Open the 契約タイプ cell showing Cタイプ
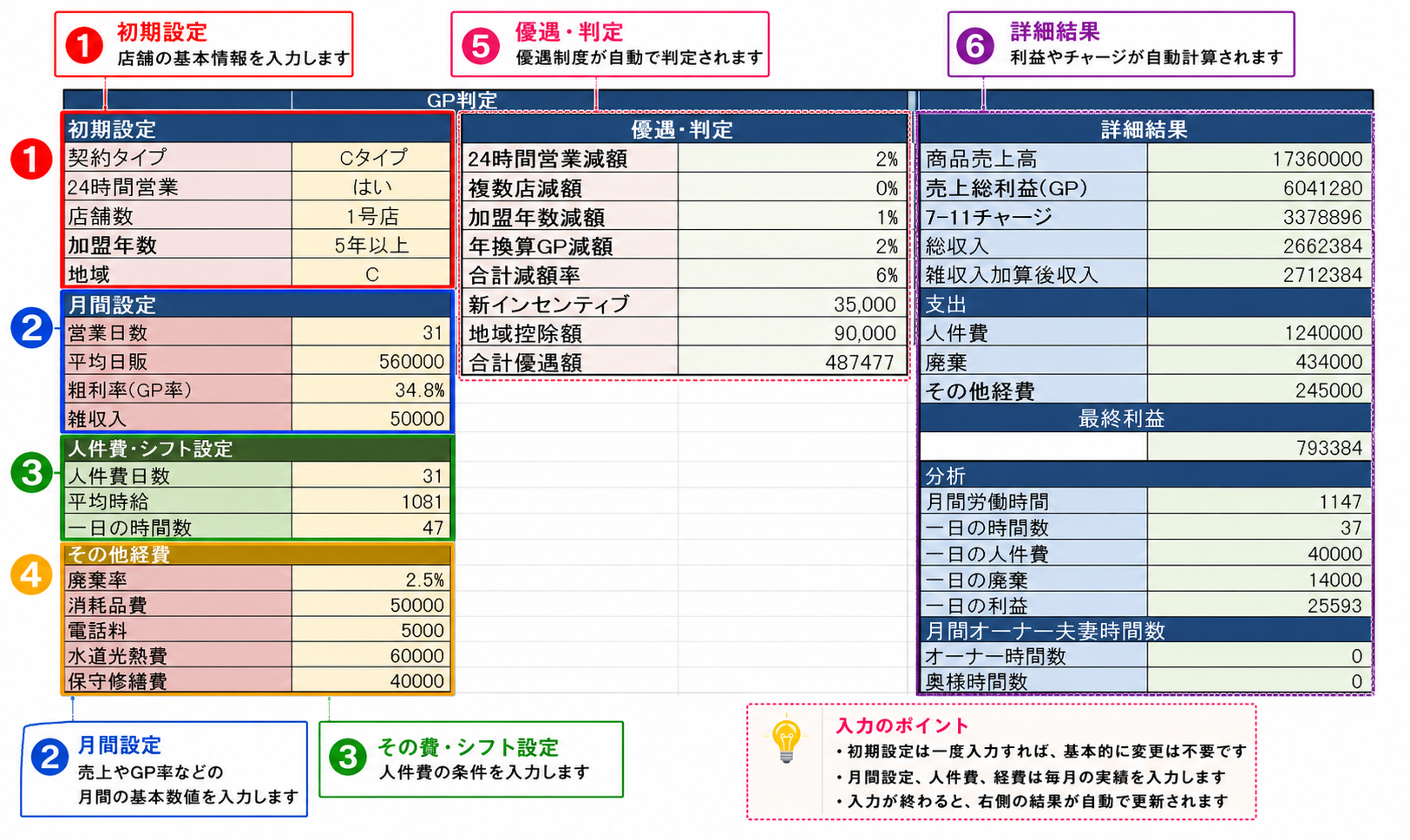 371,158
